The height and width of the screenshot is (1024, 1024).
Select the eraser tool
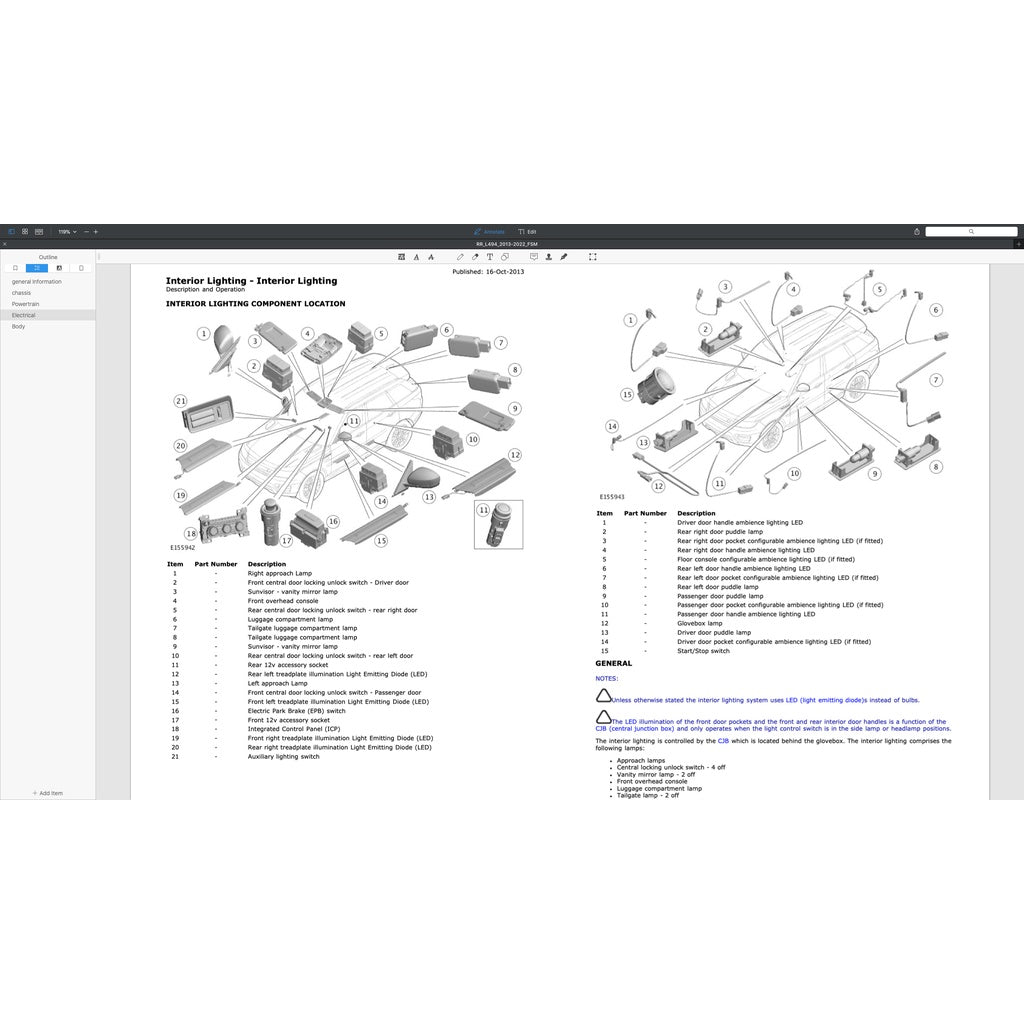[x=475, y=257]
